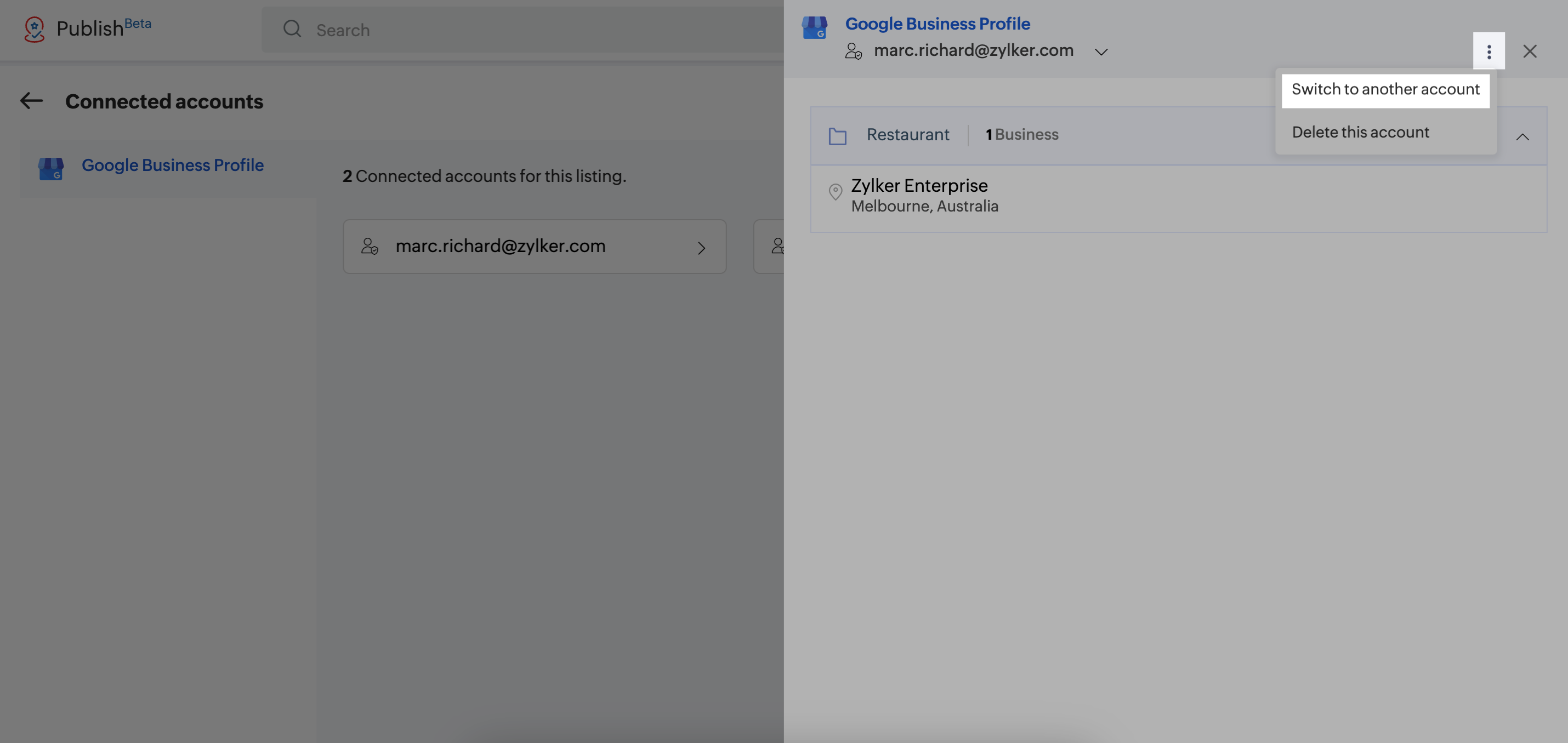The width and height of the screenshot is (1568, 743).
Task: Click the search magnifier icon
Action: tap(292, 28)
